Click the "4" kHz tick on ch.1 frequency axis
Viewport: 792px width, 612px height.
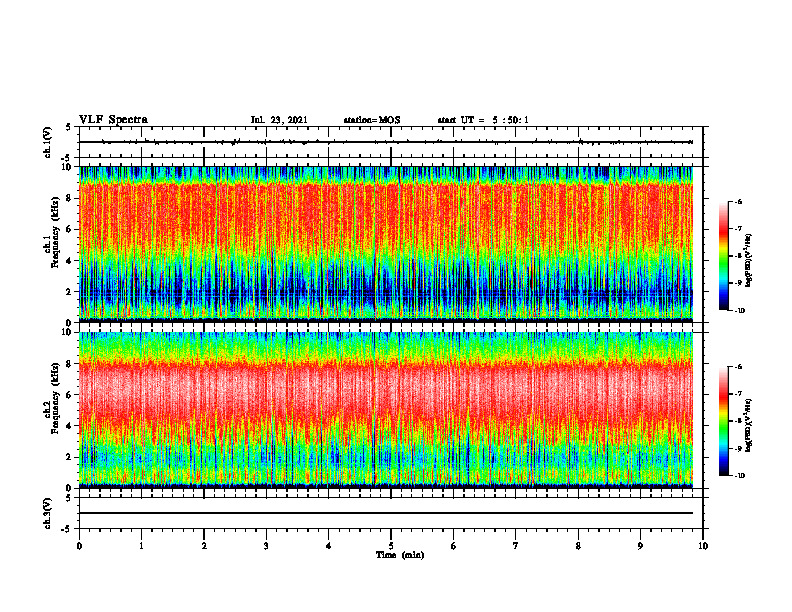point(69,261)
